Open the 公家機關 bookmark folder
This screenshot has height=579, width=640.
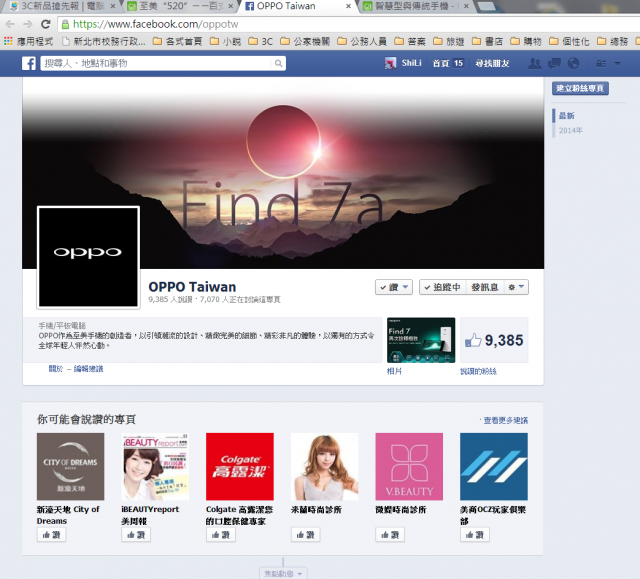(305, 41)
